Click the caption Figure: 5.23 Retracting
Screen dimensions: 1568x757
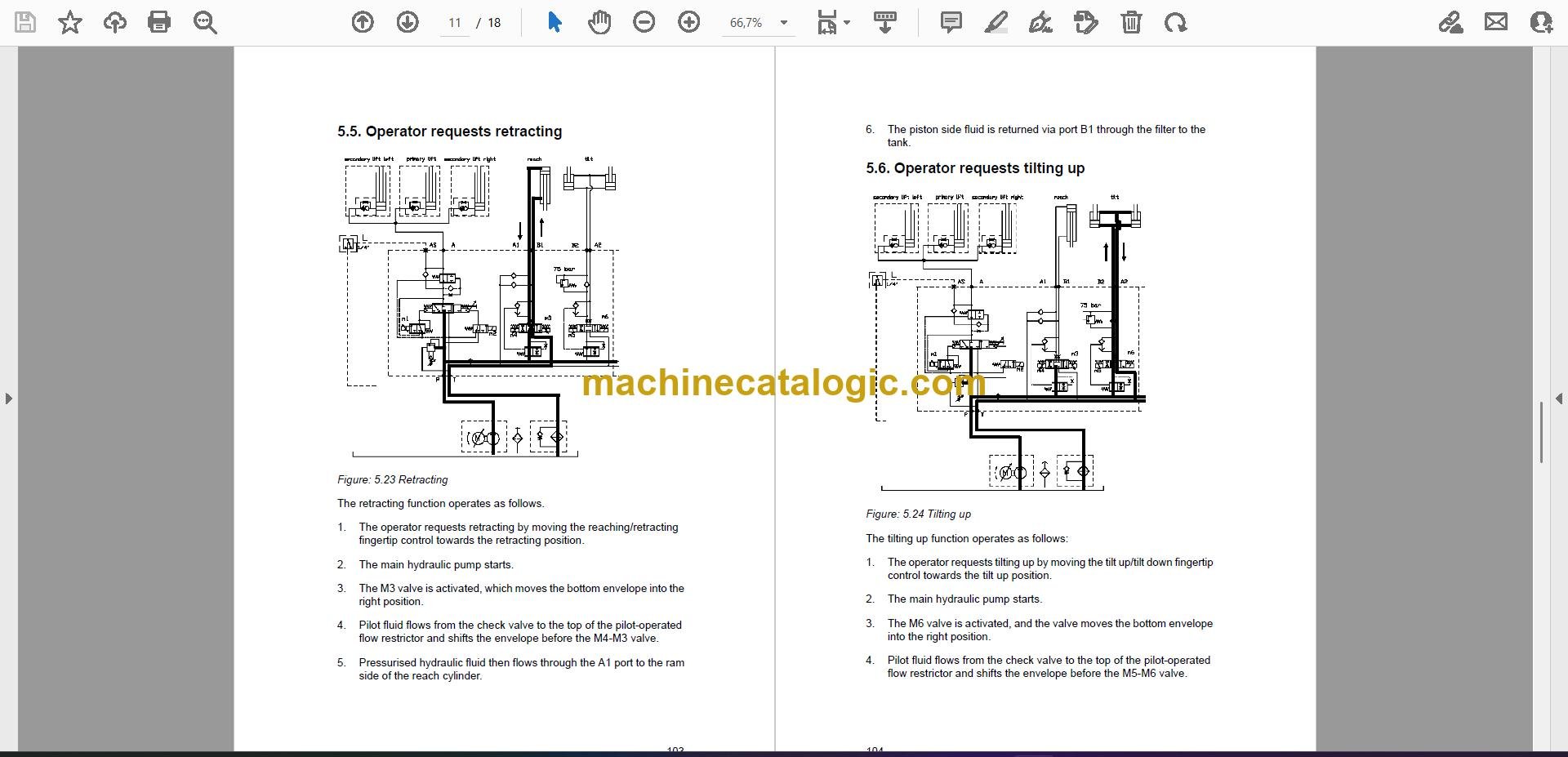pos(393,479)
